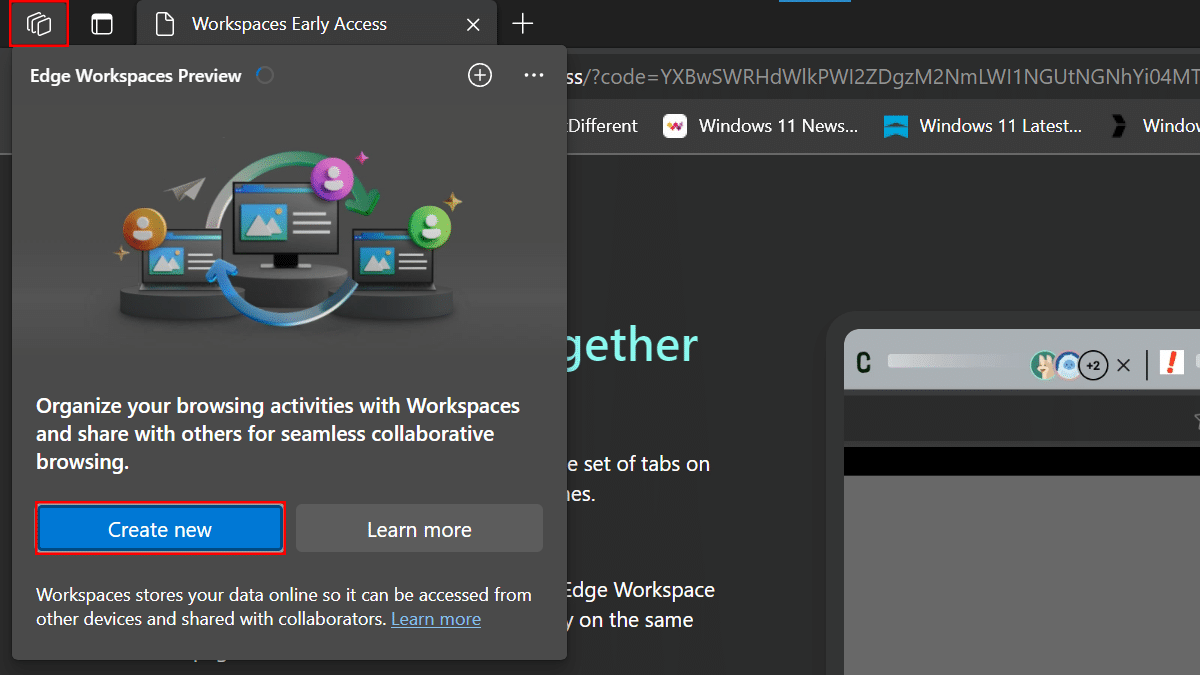Open the tab actions menu icon

pos(102,24)
